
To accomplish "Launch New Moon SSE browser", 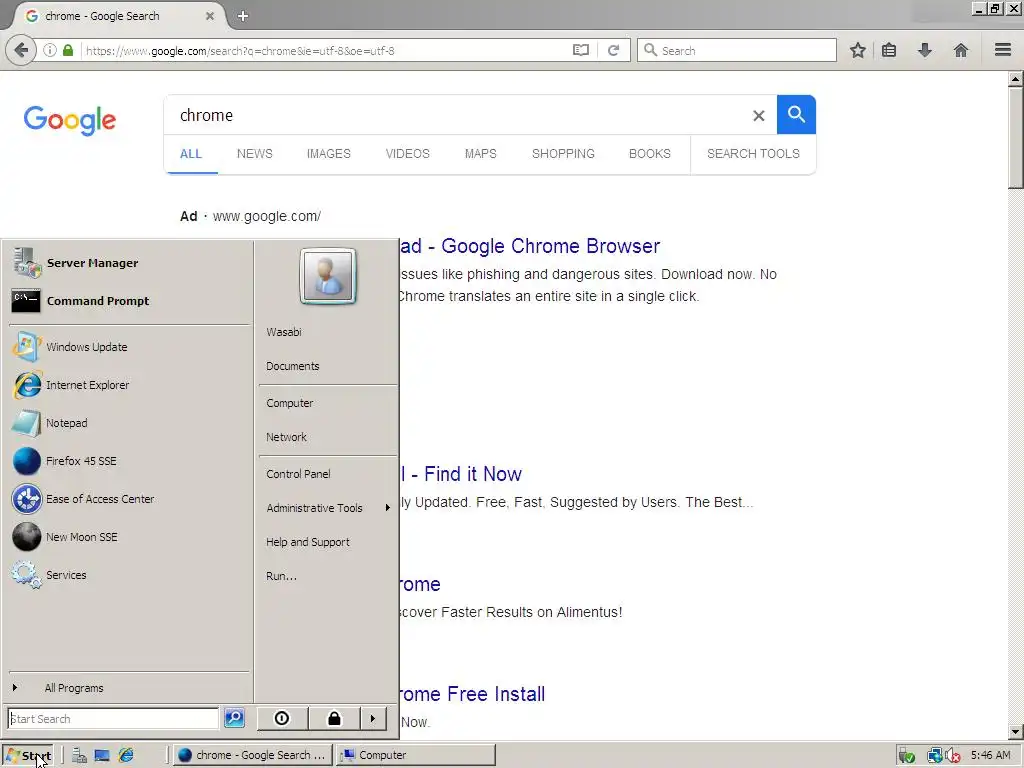I will pyautogui.click(x=129, y=537).
